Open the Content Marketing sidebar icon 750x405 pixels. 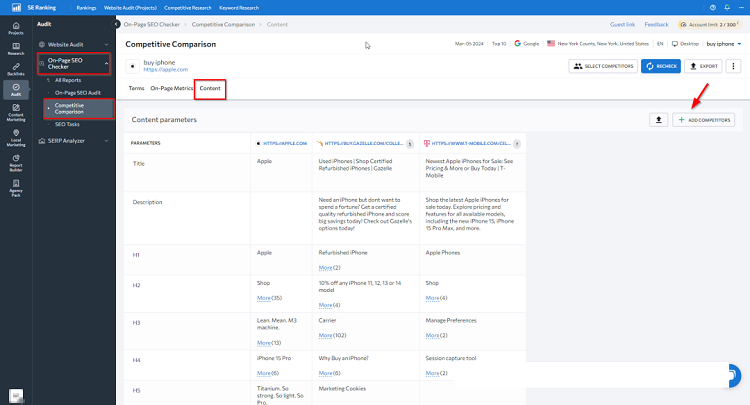16,112
